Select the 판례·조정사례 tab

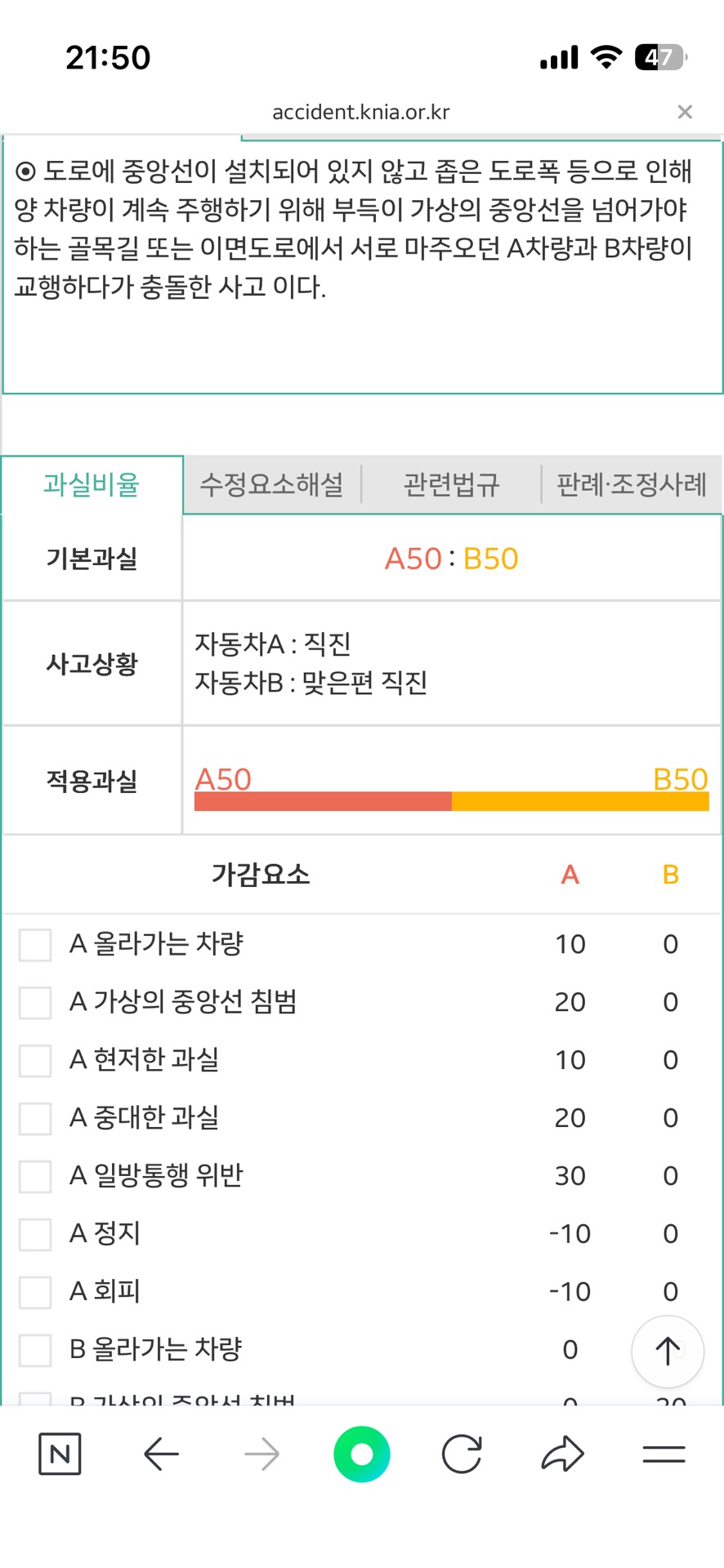[632, 485]
